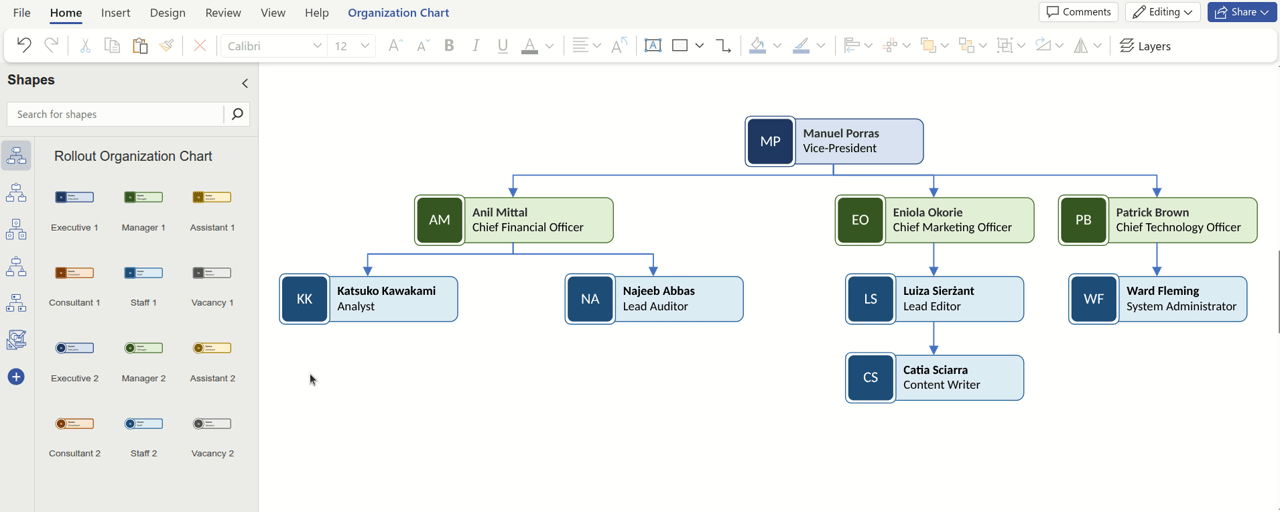This screenshot has height=512, width=1280.
Task: Toggle underline formatting
Action: (503, 46)
